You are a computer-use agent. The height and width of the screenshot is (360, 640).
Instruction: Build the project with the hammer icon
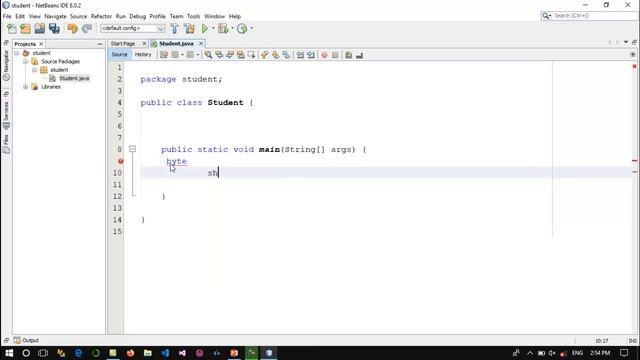pos(174,28)
